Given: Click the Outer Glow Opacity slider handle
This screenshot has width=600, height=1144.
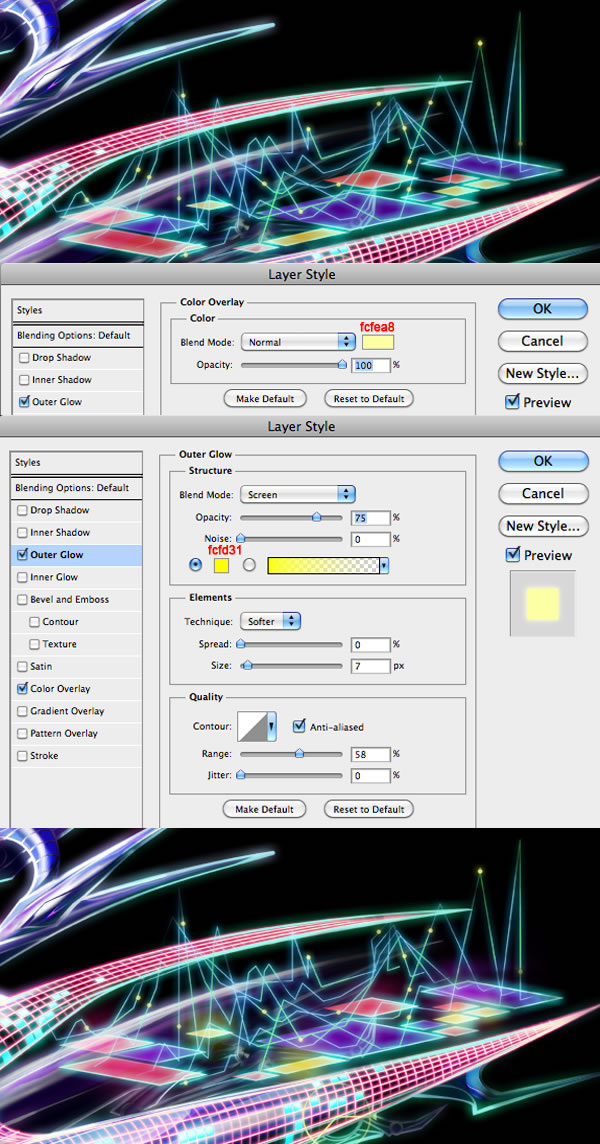Looking at the screenshot, I should tap(316, 517).
